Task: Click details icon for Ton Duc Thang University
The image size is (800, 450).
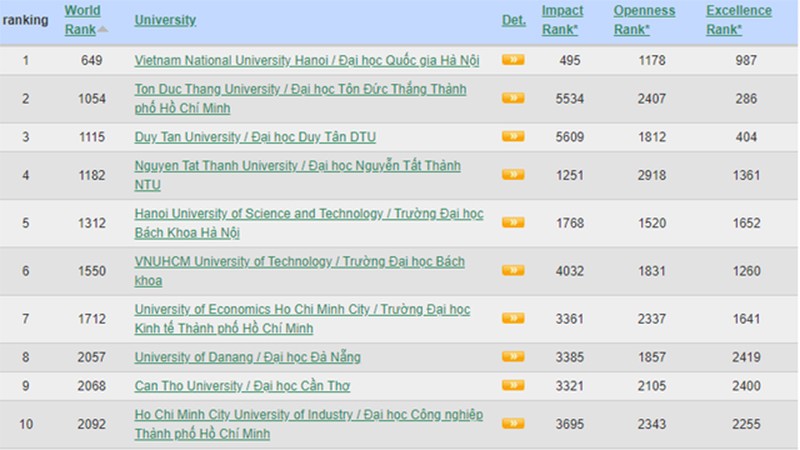Action: (513, 98)
